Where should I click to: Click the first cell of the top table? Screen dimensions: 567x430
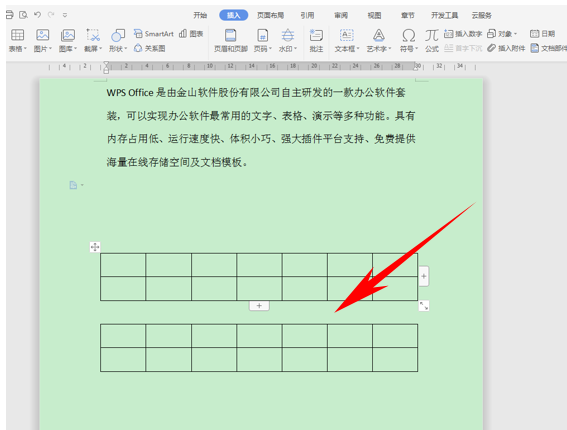[123, 265]
